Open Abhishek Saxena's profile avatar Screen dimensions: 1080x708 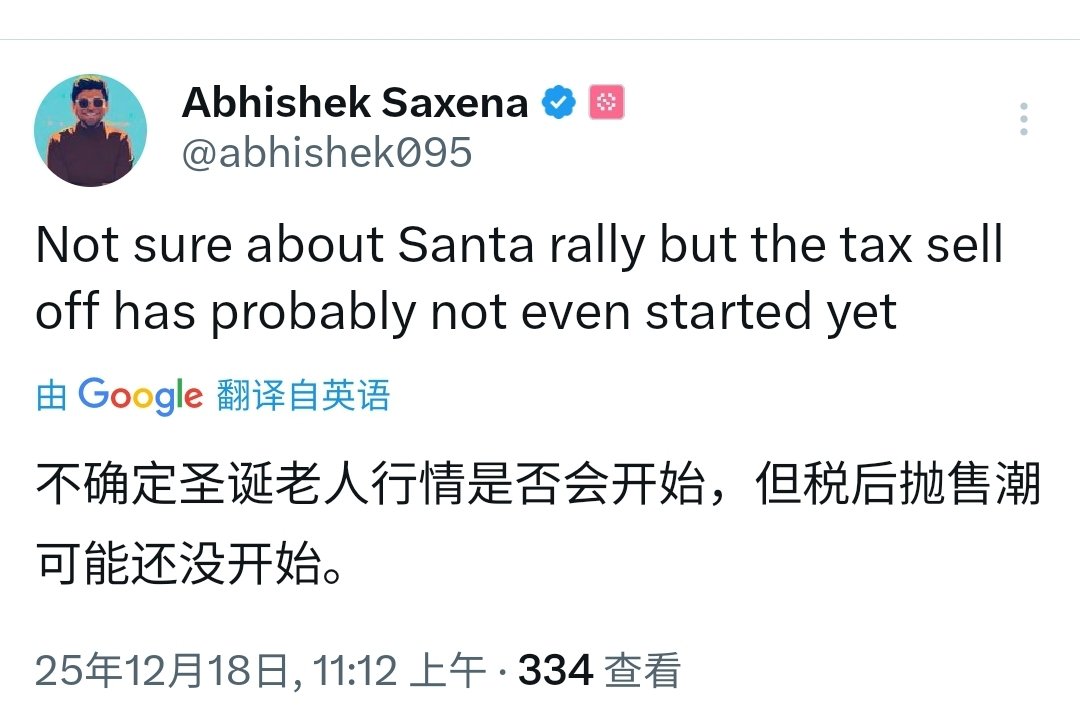click(x=90, y=130)
